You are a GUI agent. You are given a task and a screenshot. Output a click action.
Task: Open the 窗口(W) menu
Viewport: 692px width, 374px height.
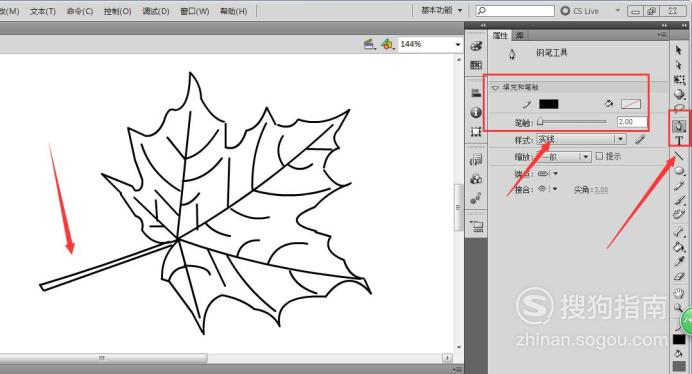tap(195, 11)
